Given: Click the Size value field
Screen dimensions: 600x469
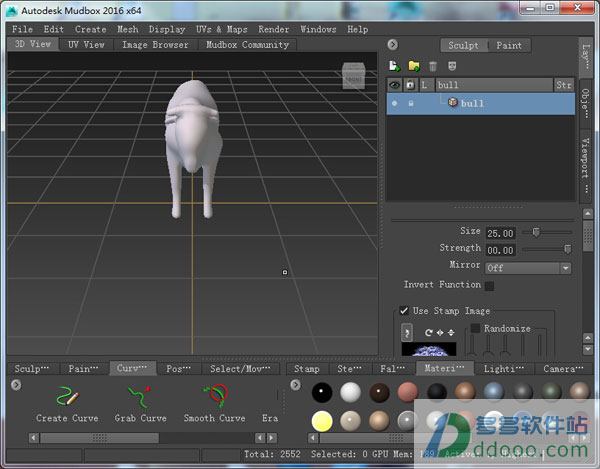Looking at the screenshot, I should [x=500, y=233].
